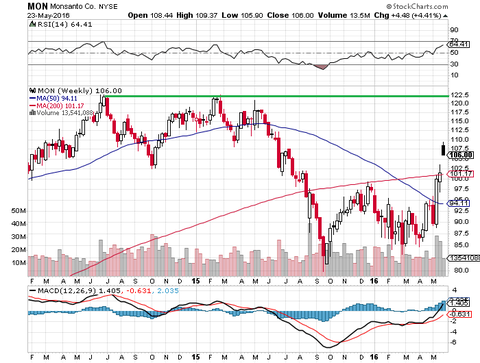Click the 13541088 volume tag on right axis
Viewport: 480px width, 363px height.
coord(463,258)
